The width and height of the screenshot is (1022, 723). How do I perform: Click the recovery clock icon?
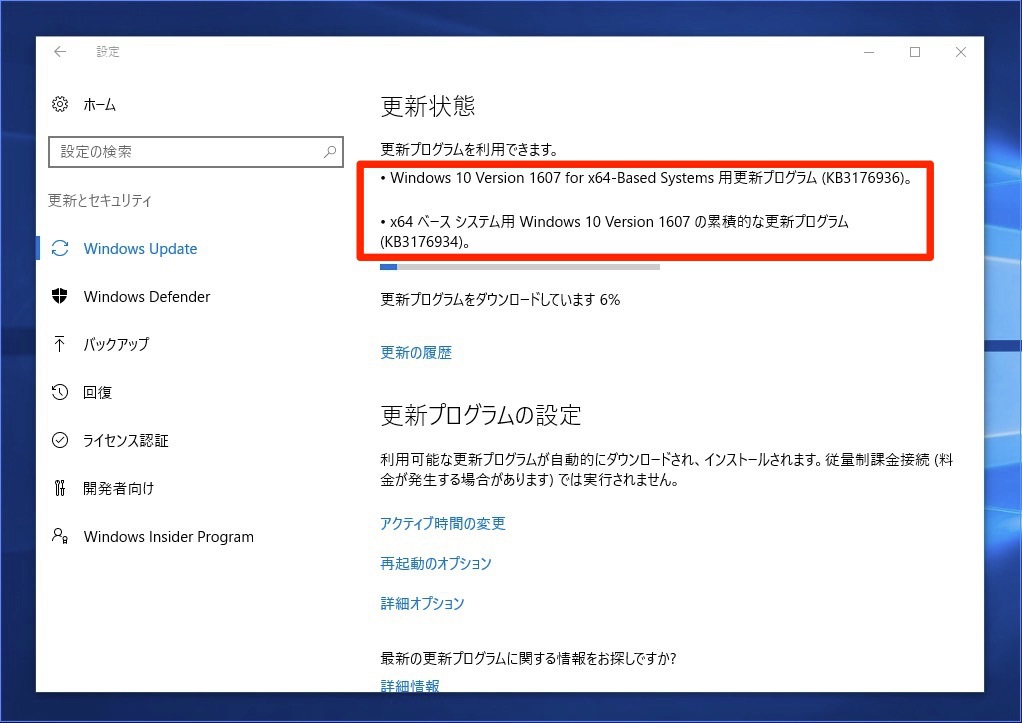tap(60, 392)
